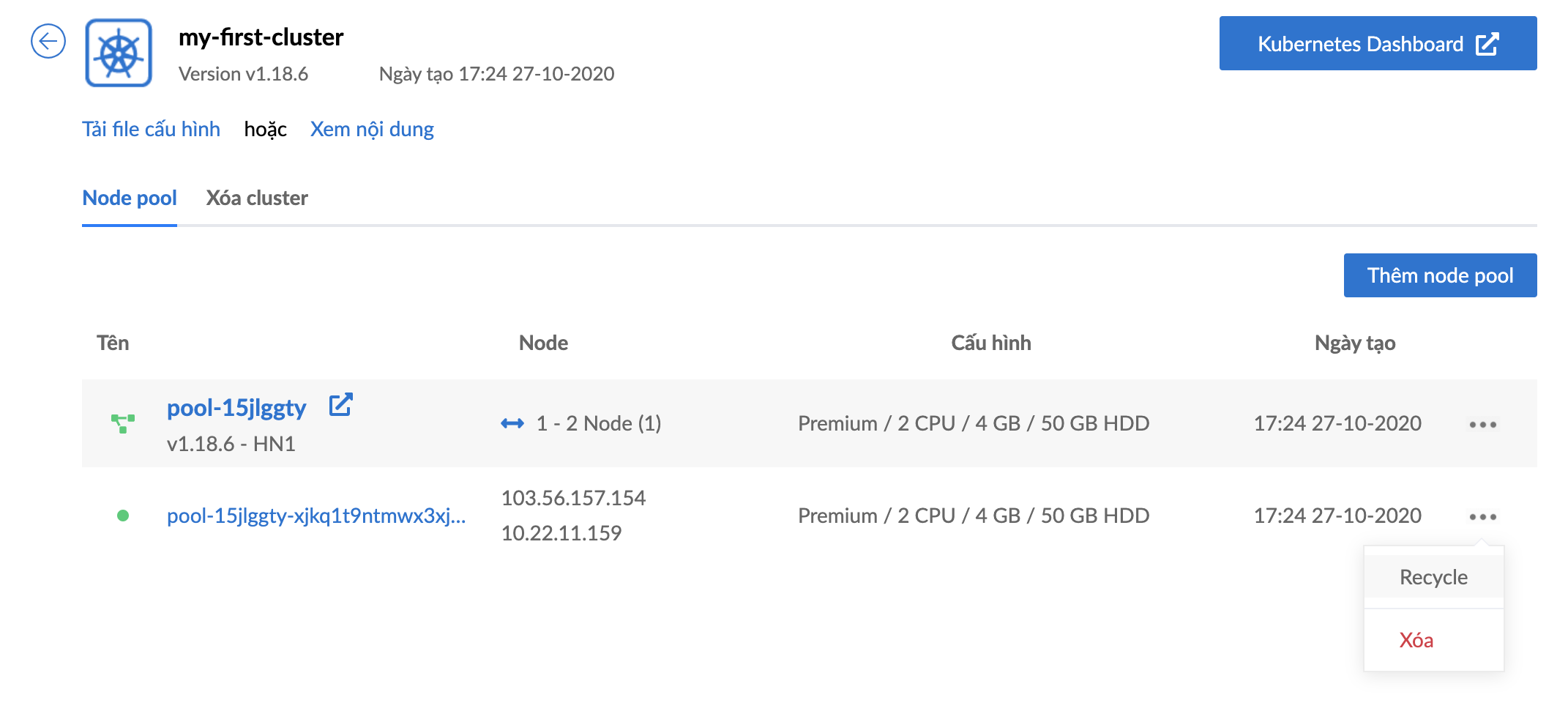This screenshot has height=703, width=1568.
Task: Click the autoscale arrows icon near 1 - 2 Node
Action: 512,423
